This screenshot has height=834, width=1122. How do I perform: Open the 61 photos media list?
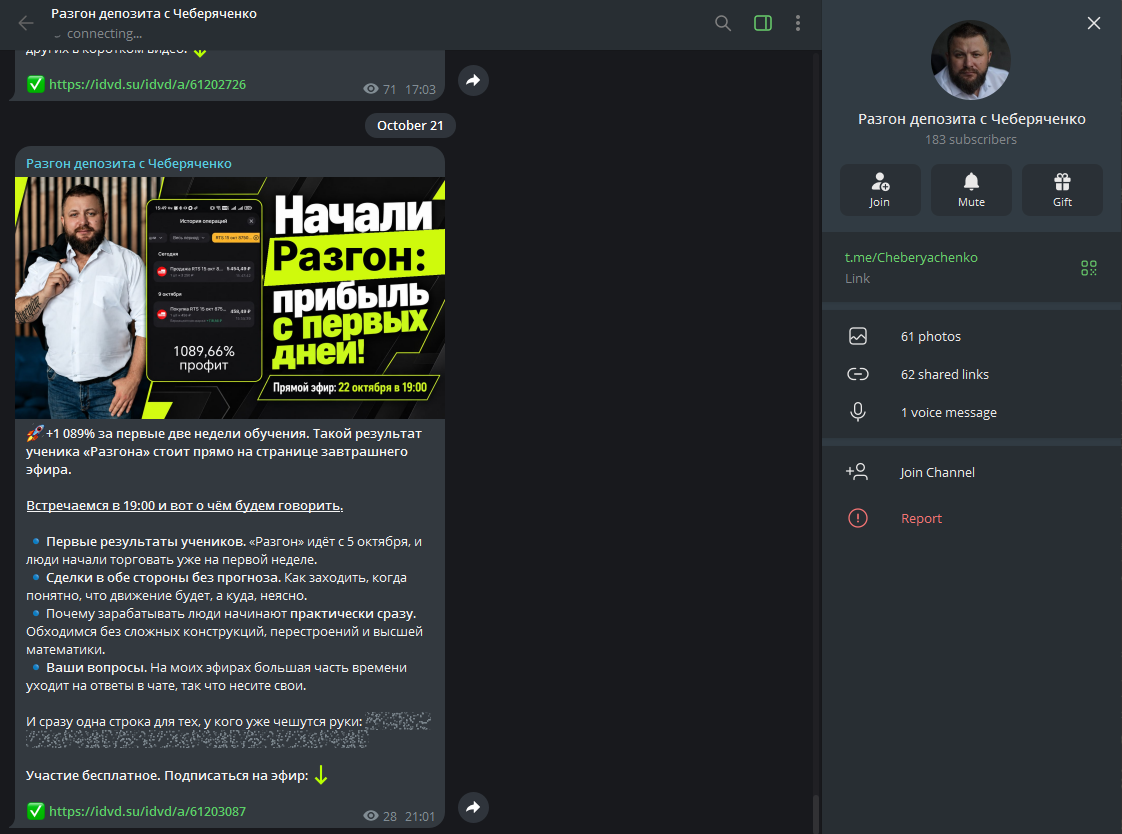(971, 336)
